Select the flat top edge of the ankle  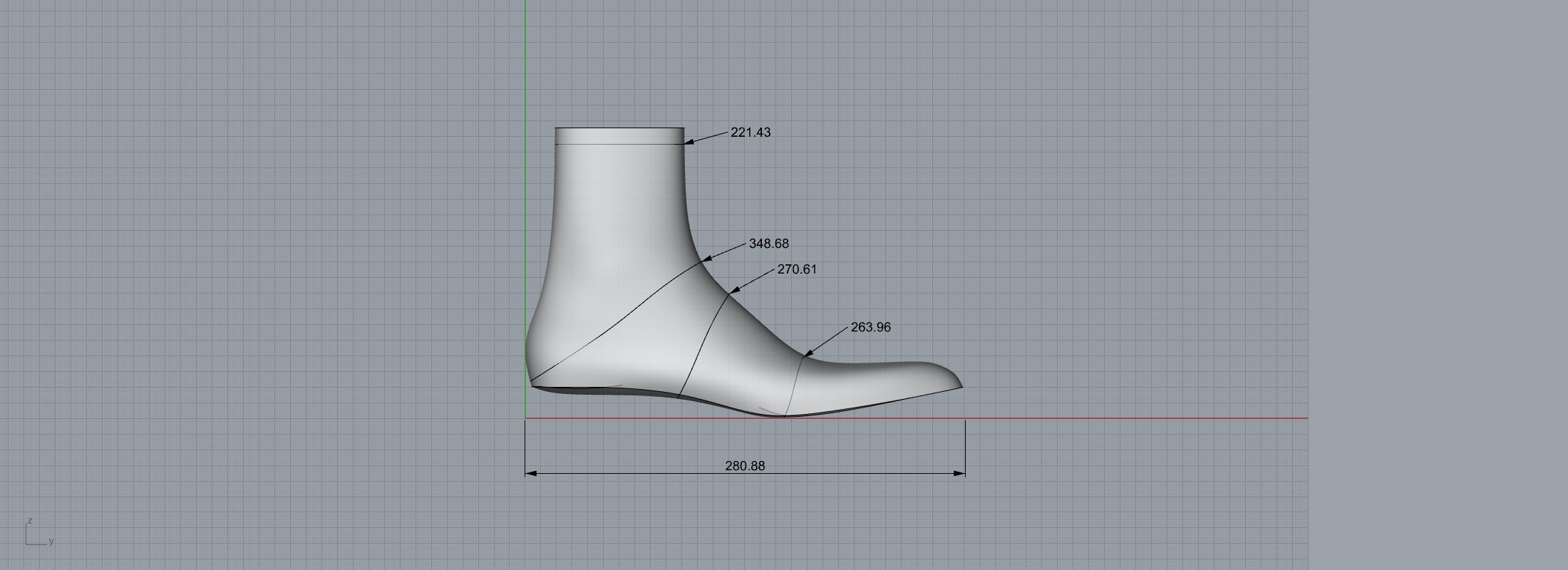click(x=619, y=128)
